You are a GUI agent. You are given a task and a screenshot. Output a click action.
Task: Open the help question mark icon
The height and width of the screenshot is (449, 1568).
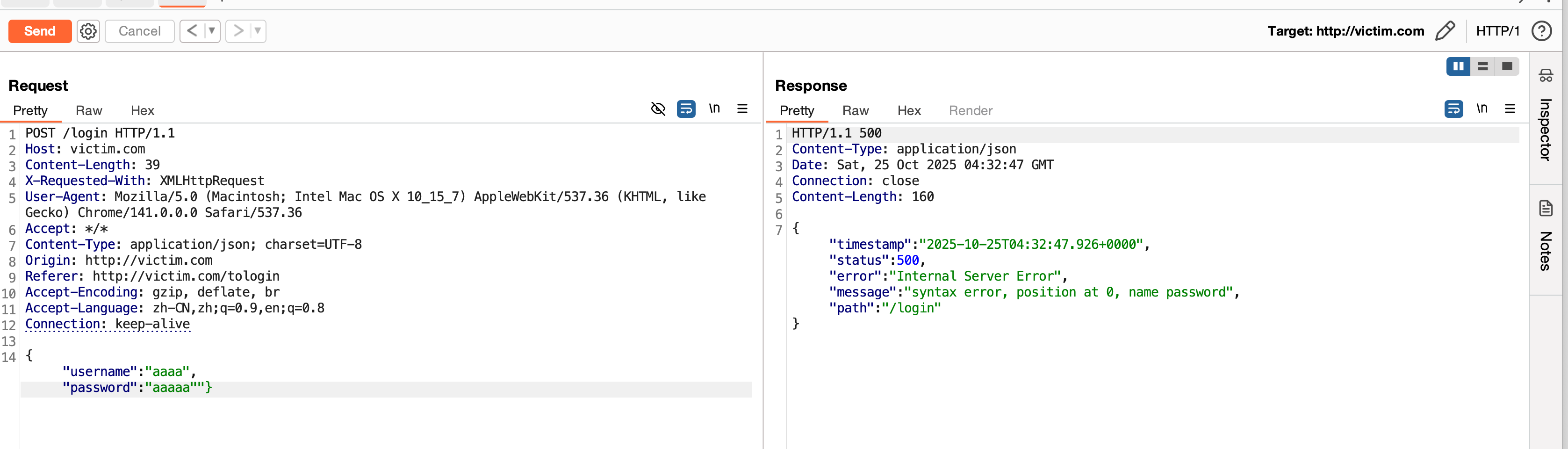pos(1541,31)
